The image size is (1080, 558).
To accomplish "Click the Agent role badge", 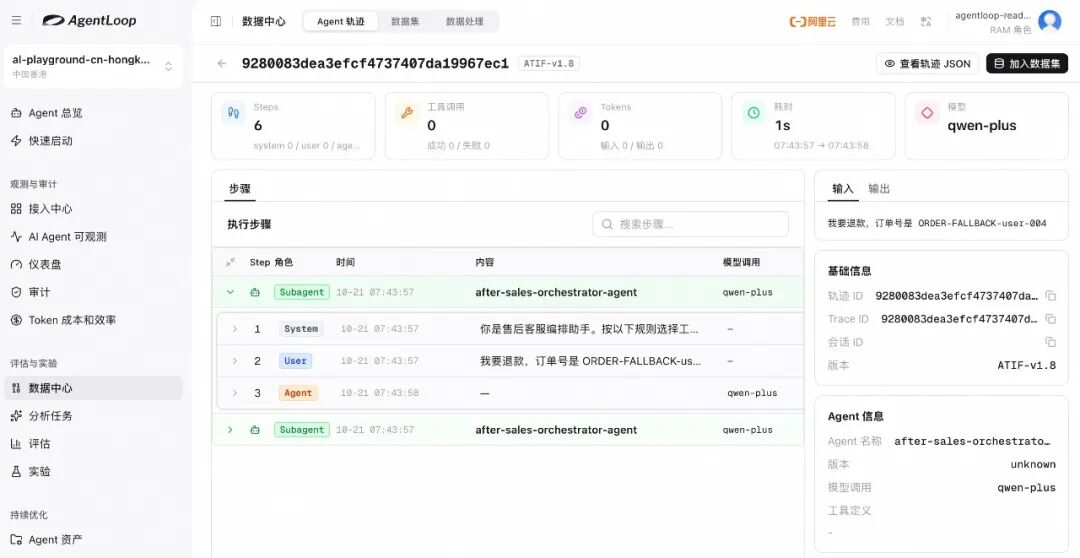I will [x=298, y=393].
